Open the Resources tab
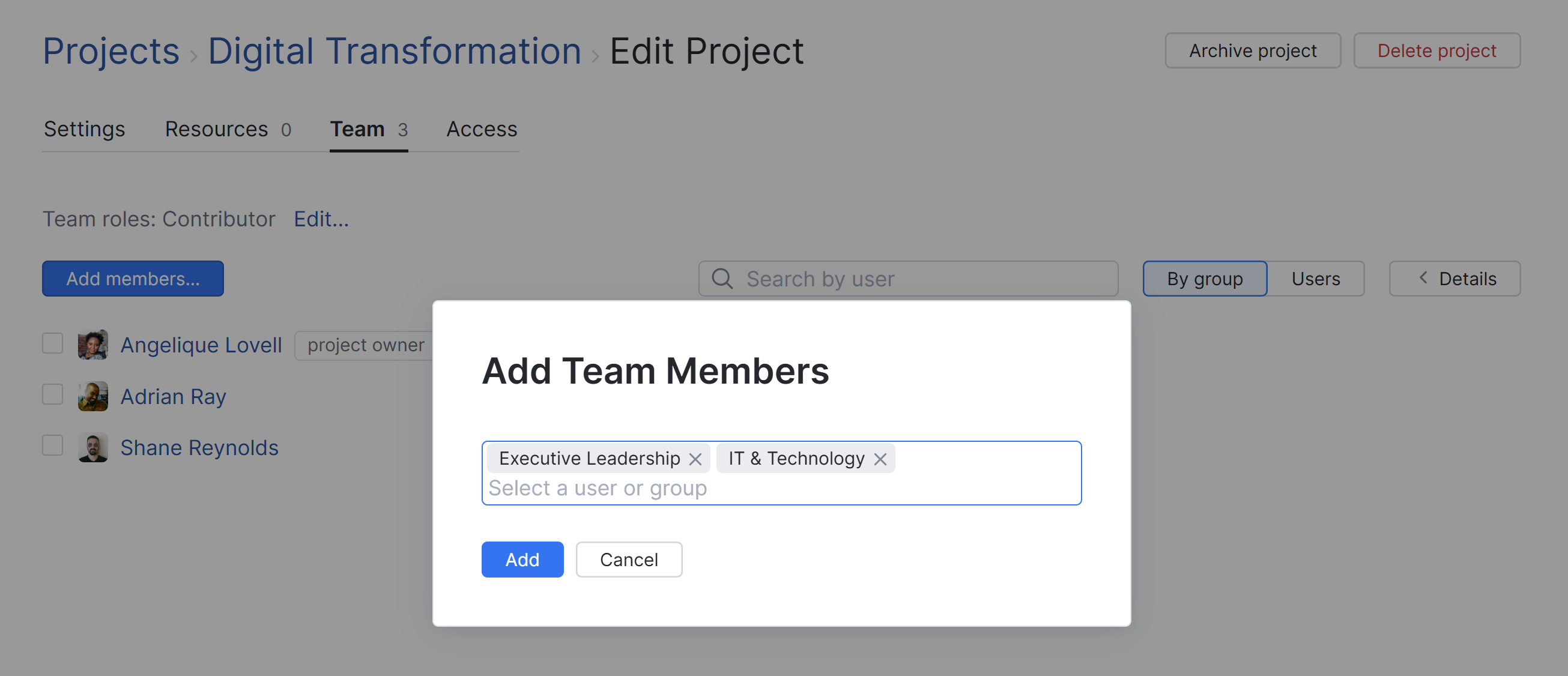This screenshot has height=676, width=1568. click(x=216, y=129)
